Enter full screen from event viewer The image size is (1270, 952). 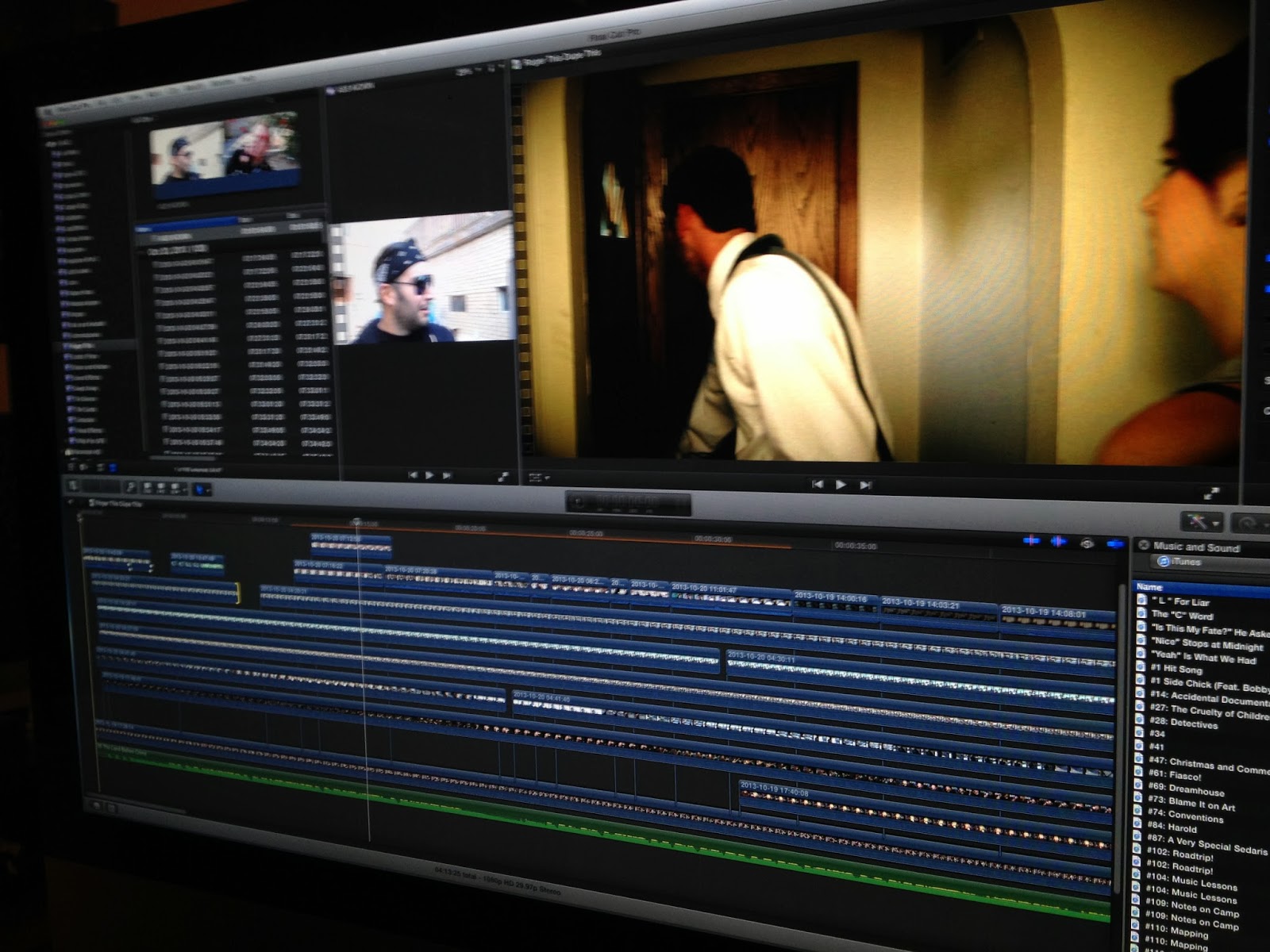point(503,477)
